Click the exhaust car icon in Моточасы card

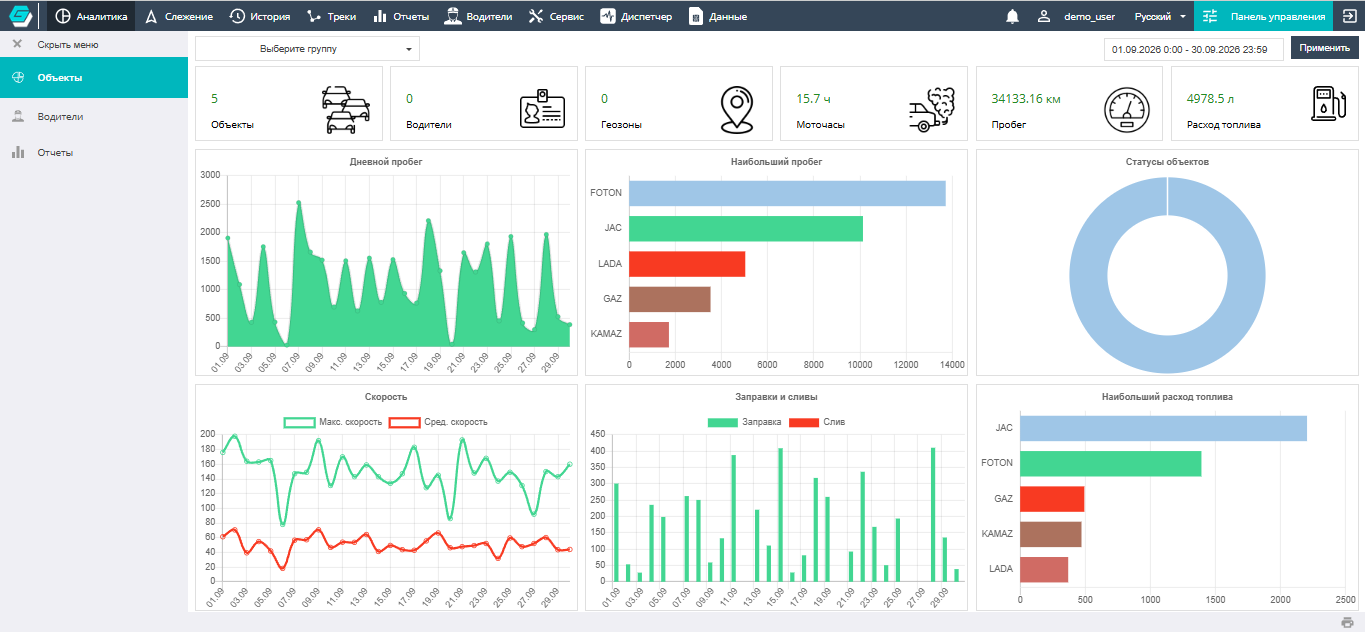point(932,109)
